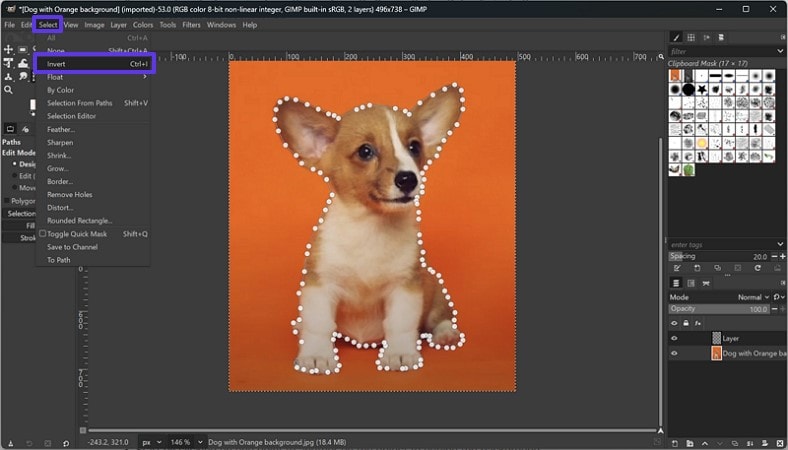Decrease Opacity with minus button
Screen dimensions: 788x450
[x=774, y=309]
